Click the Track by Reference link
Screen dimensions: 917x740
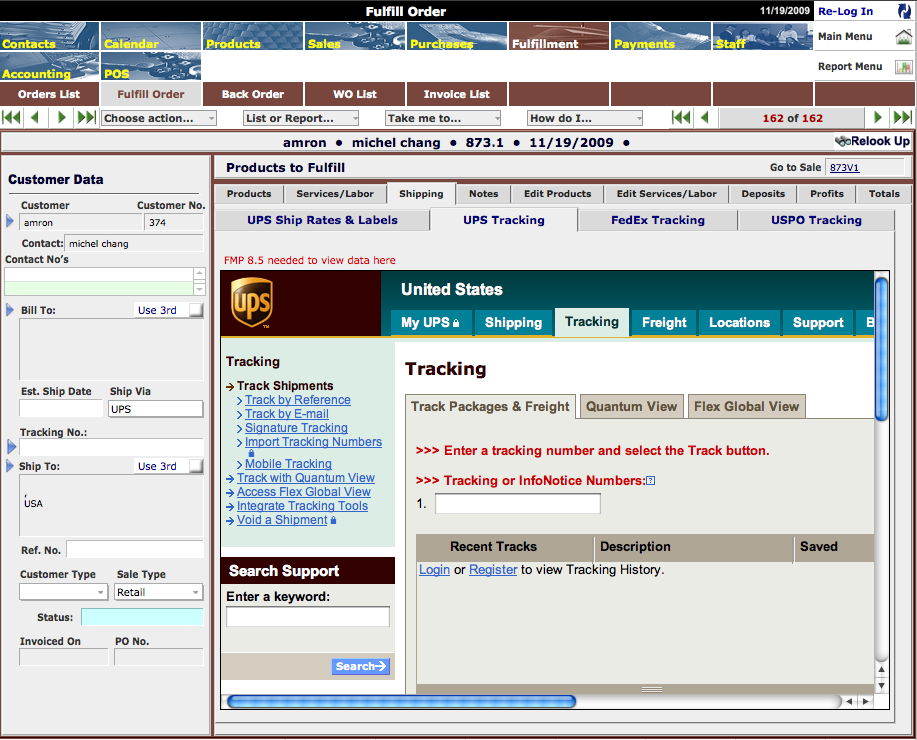click(x=298, y=400)
